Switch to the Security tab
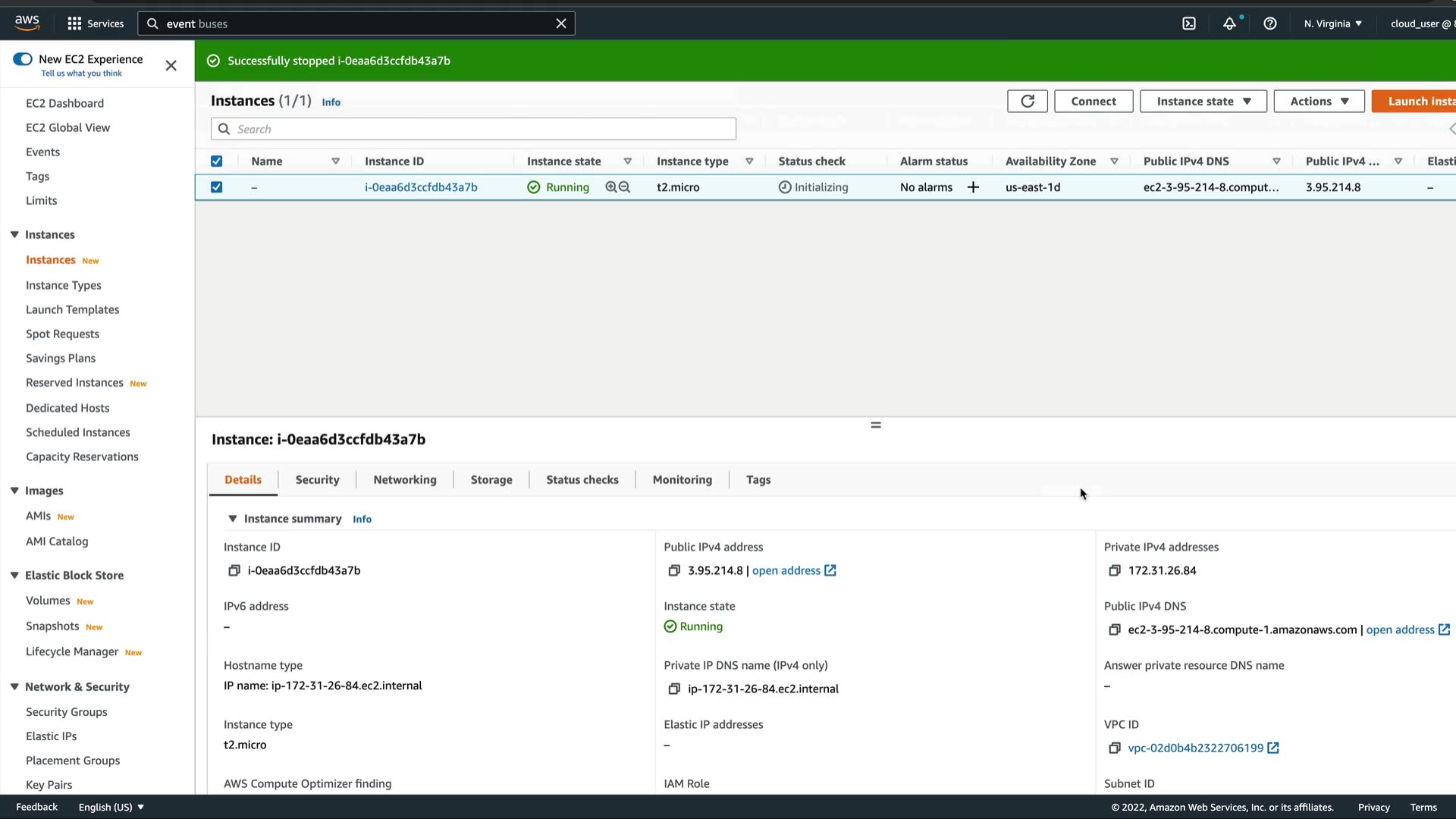Viewport: 1456px width, 819px height. pyautogui.click(x=317, y=480)
